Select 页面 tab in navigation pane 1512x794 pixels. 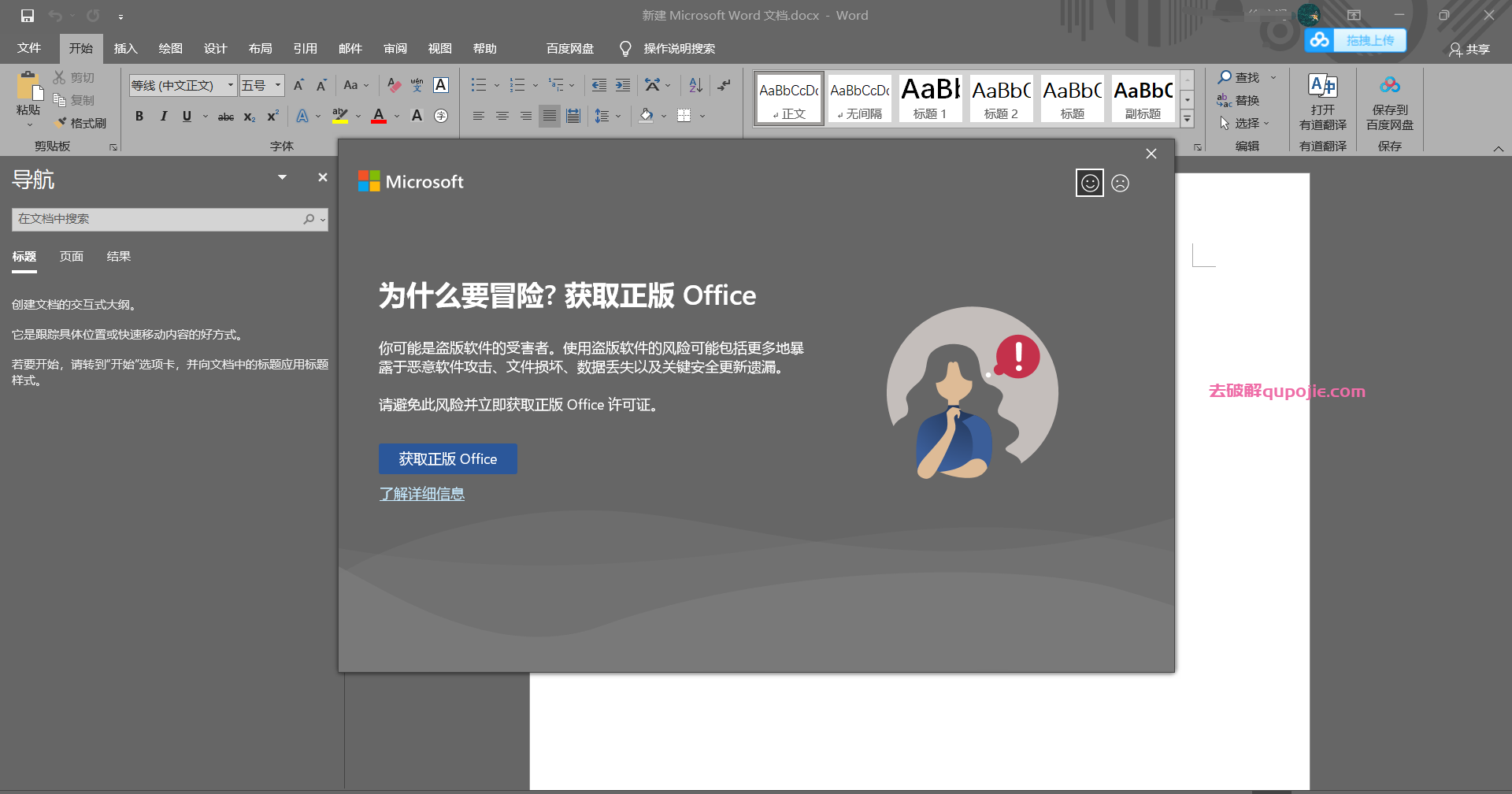[72, 257]
